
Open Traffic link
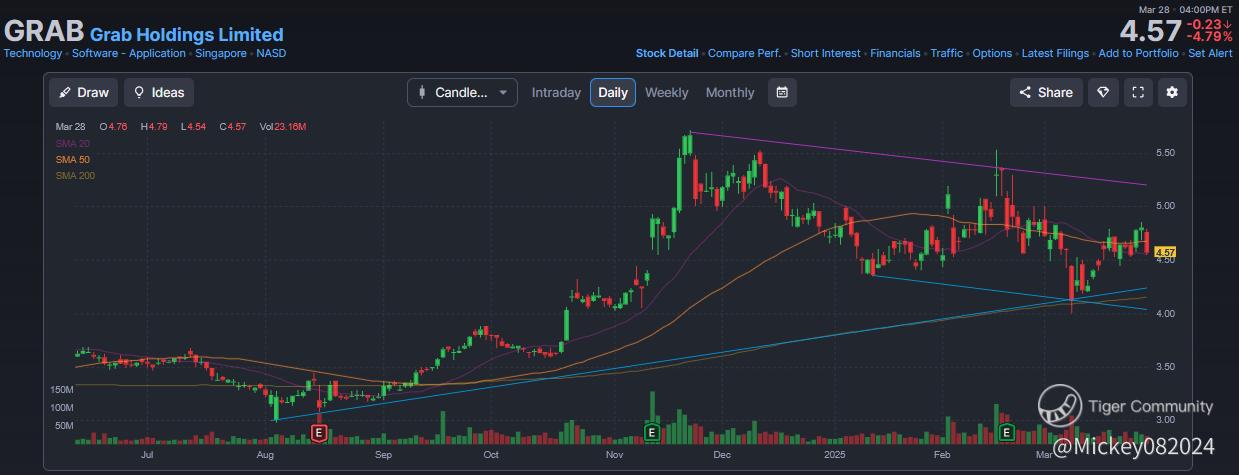tap(947, 54)
